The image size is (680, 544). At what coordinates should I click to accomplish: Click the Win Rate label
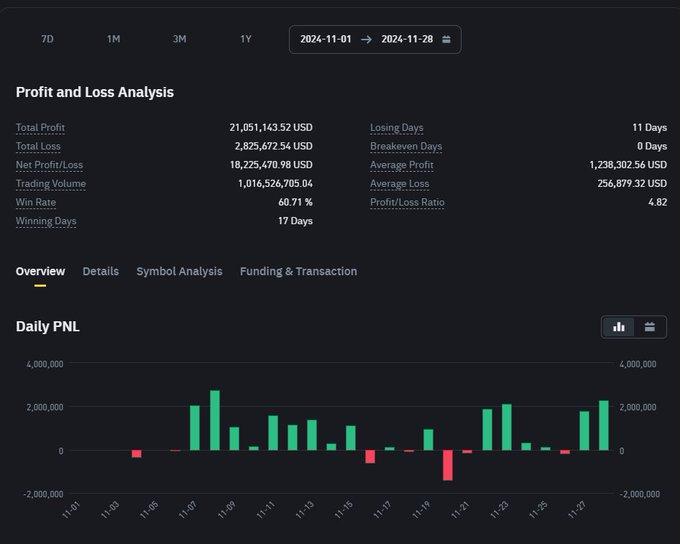(36, 202)
